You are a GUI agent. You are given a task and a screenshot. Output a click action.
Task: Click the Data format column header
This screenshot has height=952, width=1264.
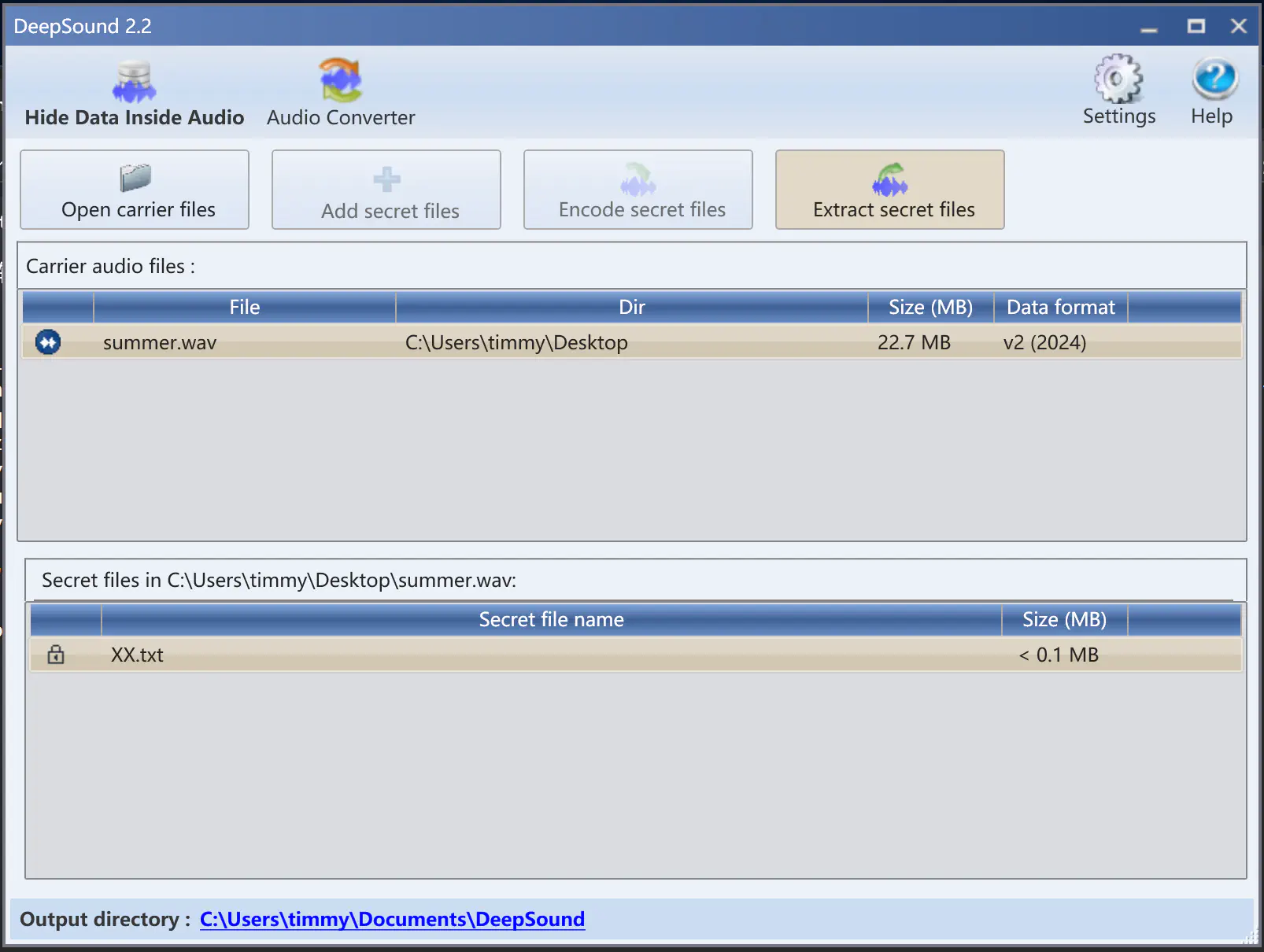pos(1060,307)
